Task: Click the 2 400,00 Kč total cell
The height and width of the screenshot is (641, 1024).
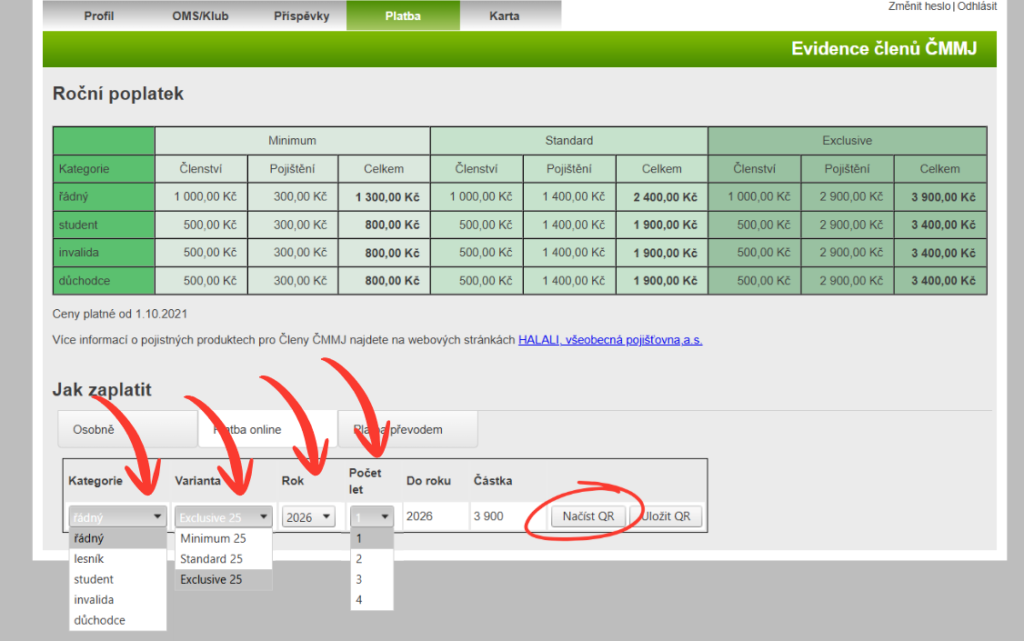Action: click(x=662, y=196)
